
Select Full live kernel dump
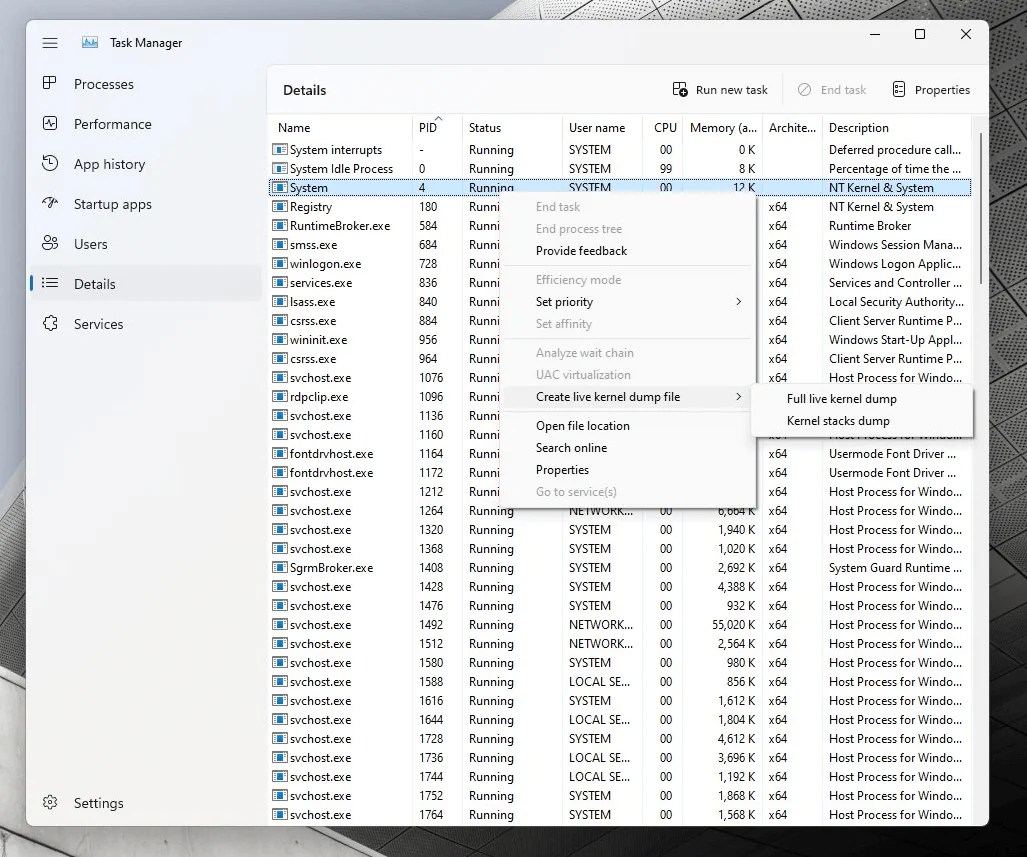(841, 398)
